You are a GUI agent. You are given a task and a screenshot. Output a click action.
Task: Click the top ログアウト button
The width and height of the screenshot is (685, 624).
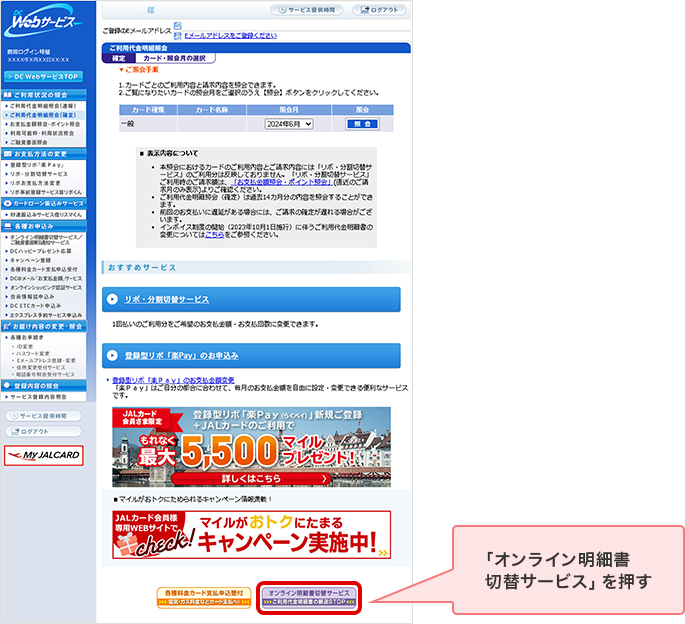click(379, 10)
